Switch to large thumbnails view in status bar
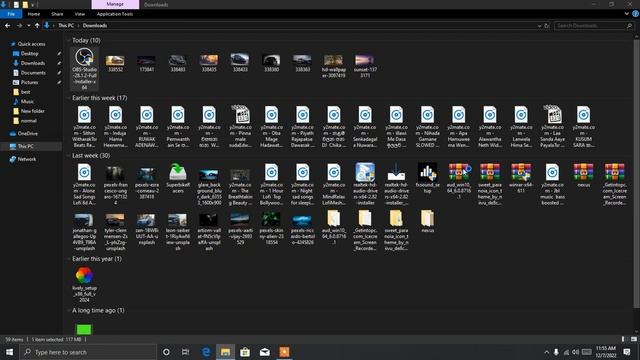 633,339
